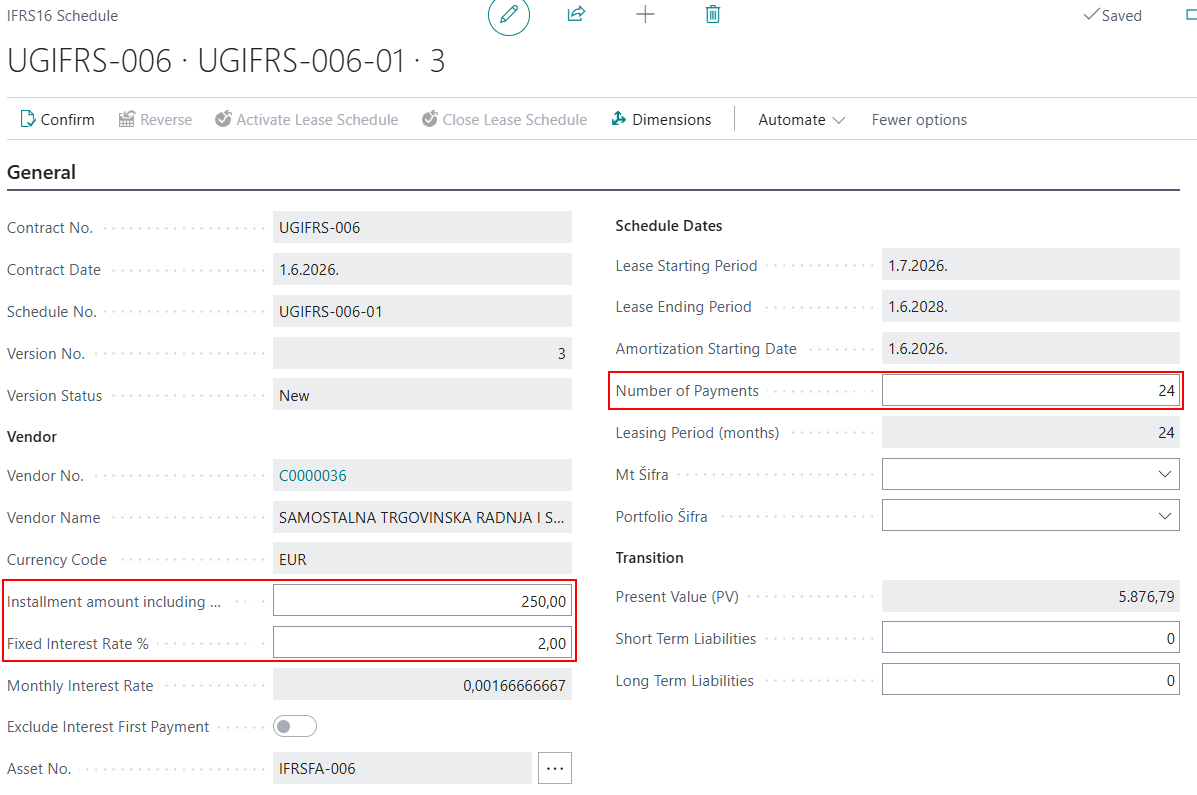Click the Fixed Interest Rate % field
Viewport: 1197px width, 795px height.
422,643
